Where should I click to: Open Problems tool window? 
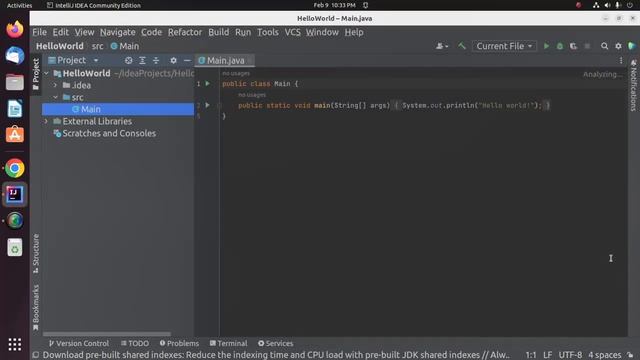coord(179,343)
